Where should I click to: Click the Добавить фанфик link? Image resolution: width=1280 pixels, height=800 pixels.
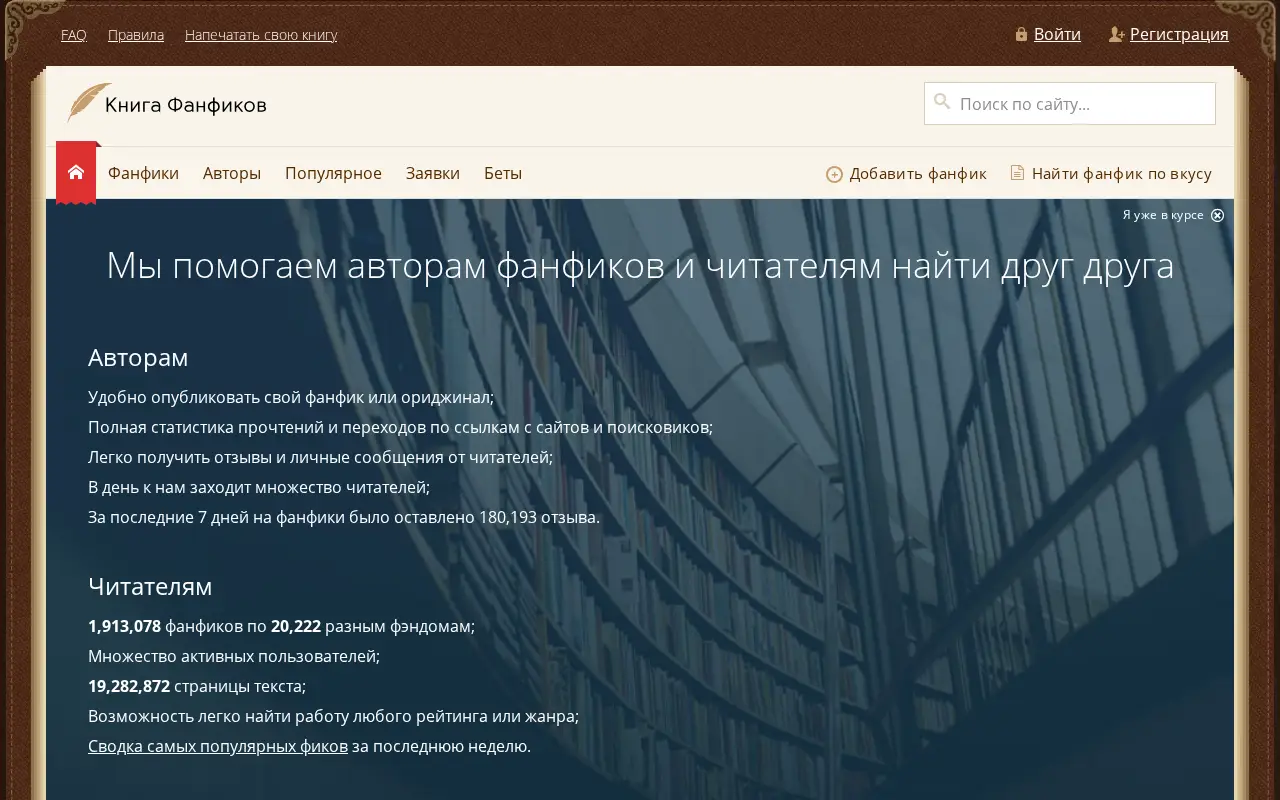(918, 174)
